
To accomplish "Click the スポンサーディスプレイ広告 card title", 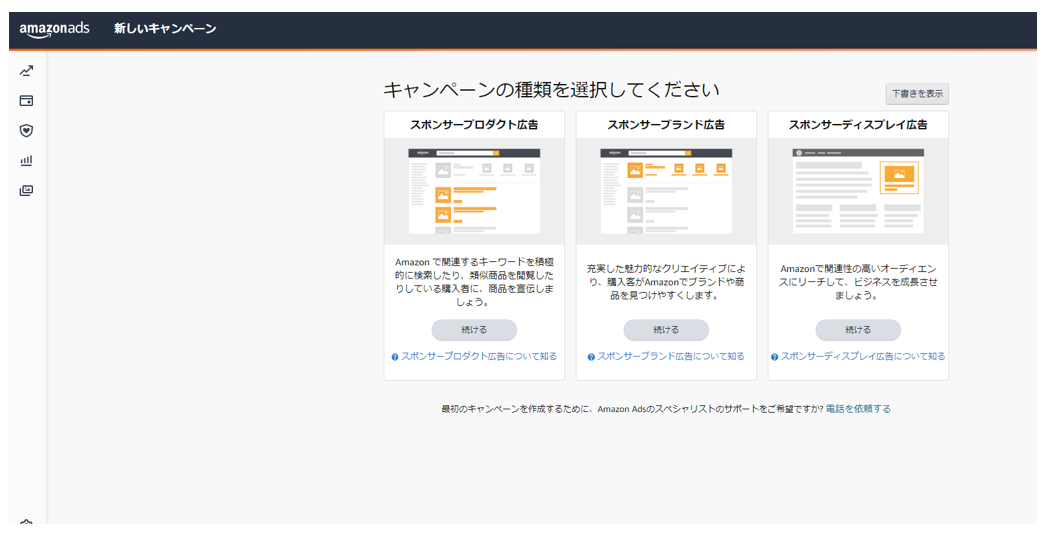I will pos(858,125).
